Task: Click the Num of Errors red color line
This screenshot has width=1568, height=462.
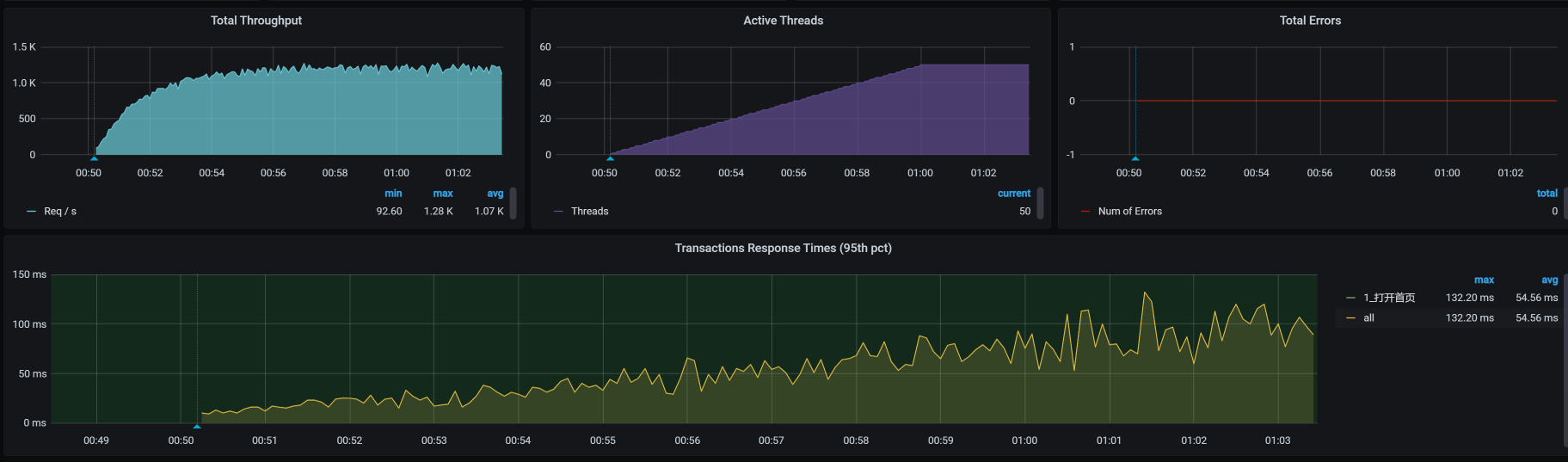Action: [x=1085, y=212]
